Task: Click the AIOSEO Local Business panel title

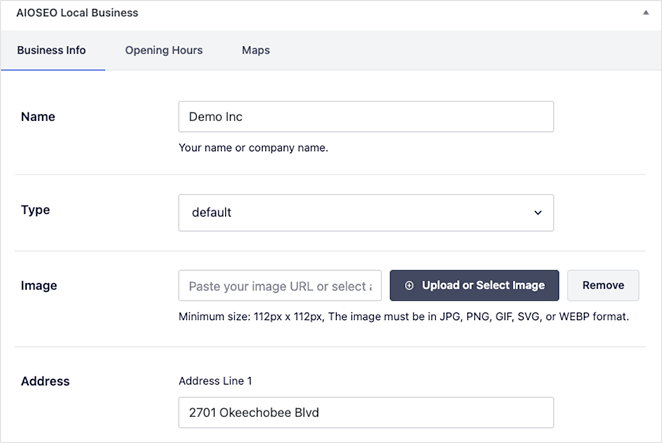Action: coord(77,13)
